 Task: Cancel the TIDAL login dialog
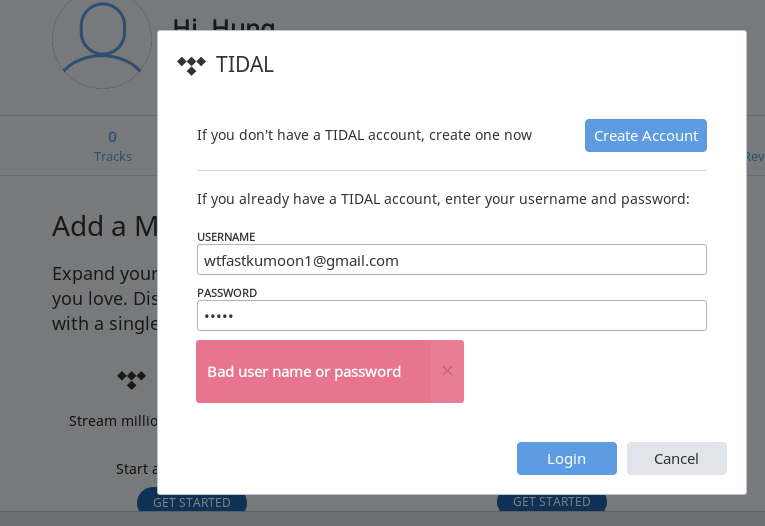pos(677,459)
